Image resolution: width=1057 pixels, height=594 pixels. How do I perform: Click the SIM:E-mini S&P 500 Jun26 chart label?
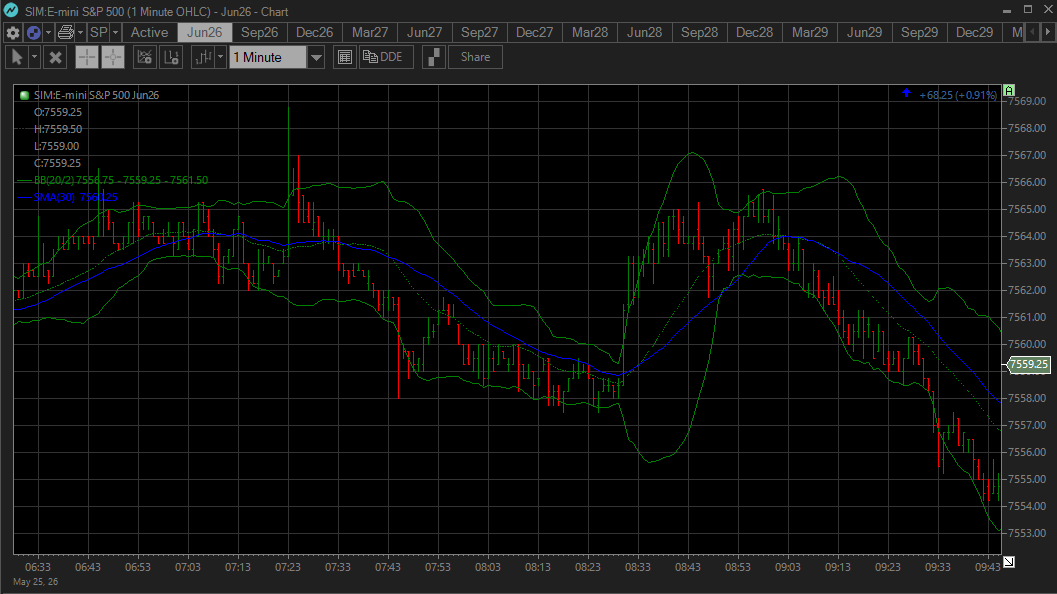pos(96,95)
